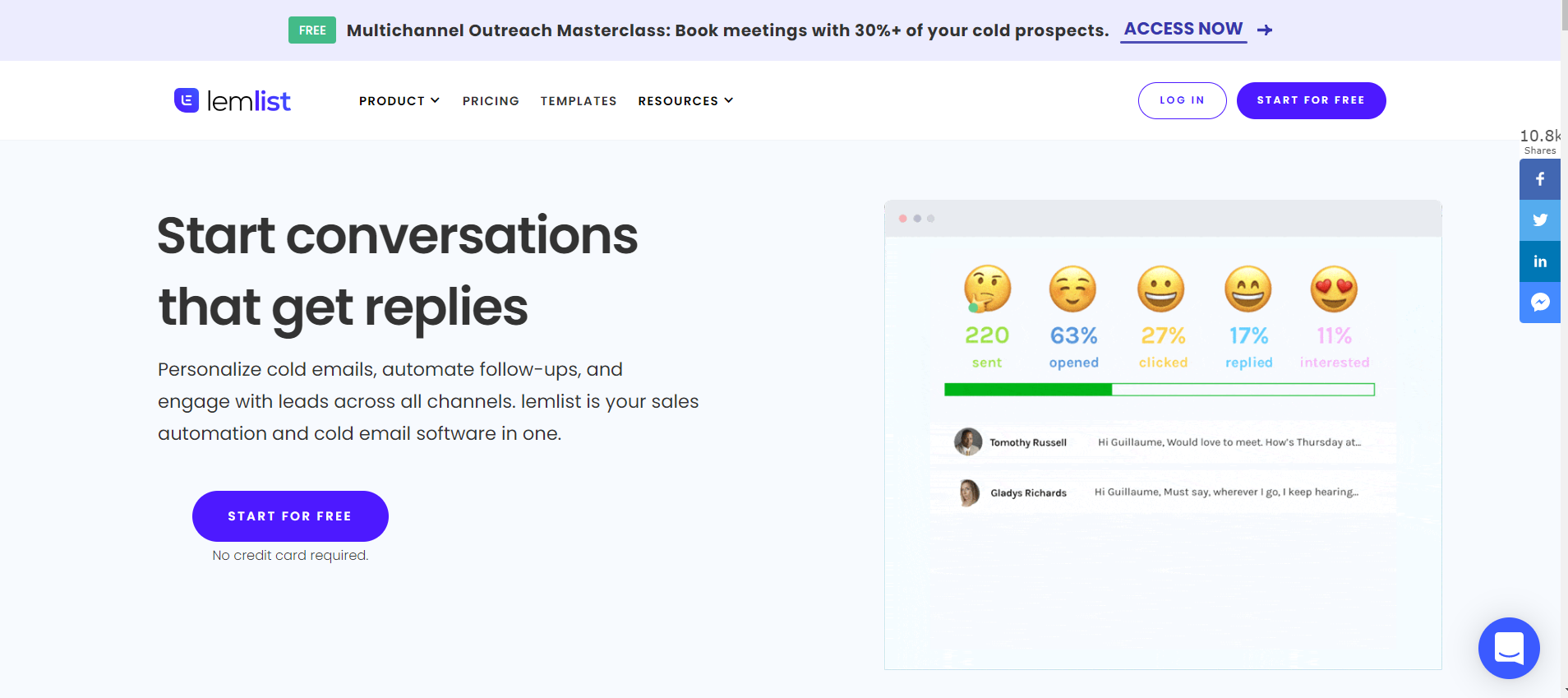The width and height of the screenshot is (1568, 698).
Task: Click START FOR FREE hero button
Action: click(290, 516)
